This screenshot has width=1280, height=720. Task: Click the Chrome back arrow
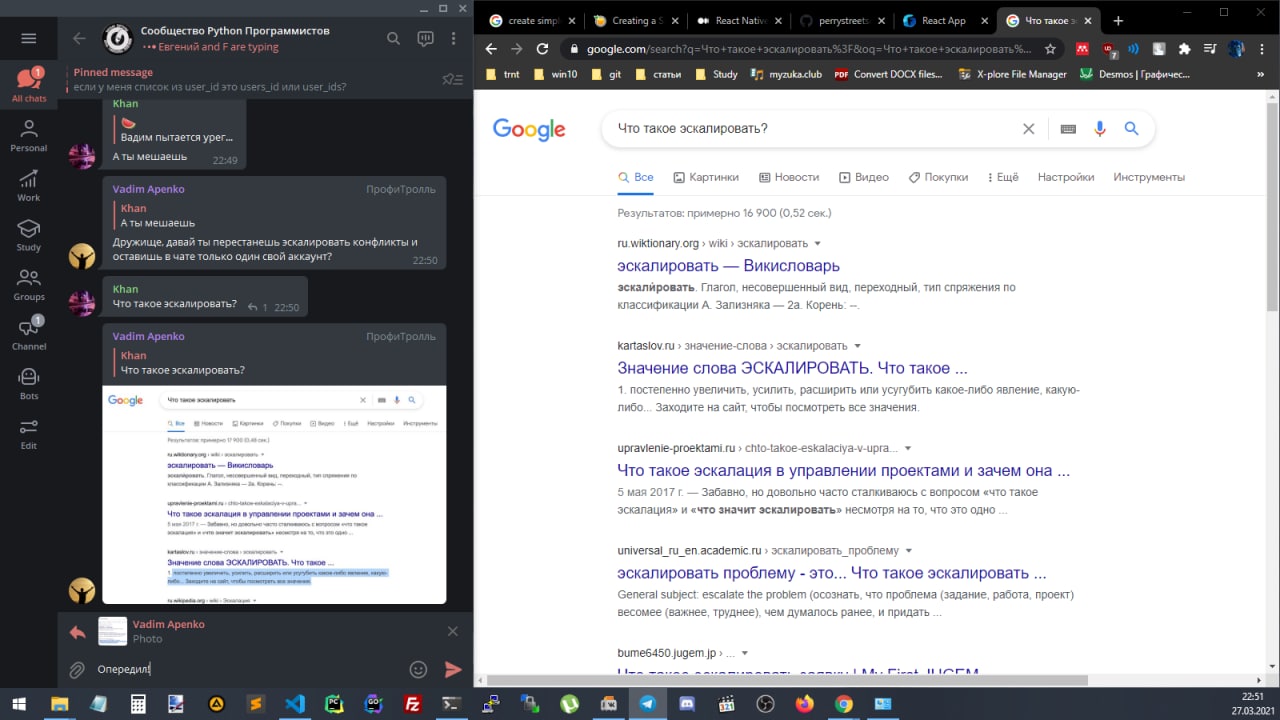click(491, 48)
